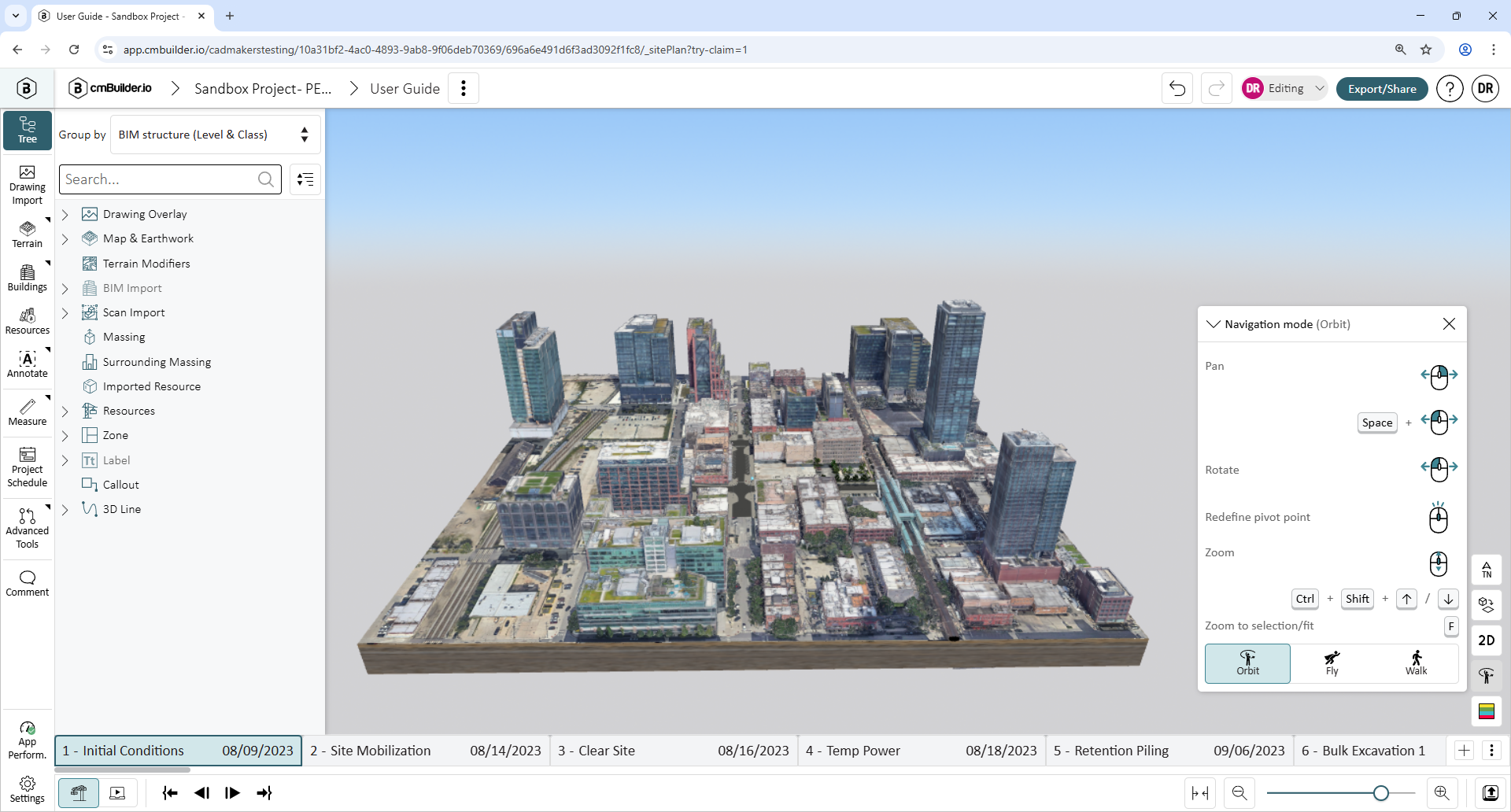Open the Buildings tool
1511x812 pixels.
click(28, 278)
